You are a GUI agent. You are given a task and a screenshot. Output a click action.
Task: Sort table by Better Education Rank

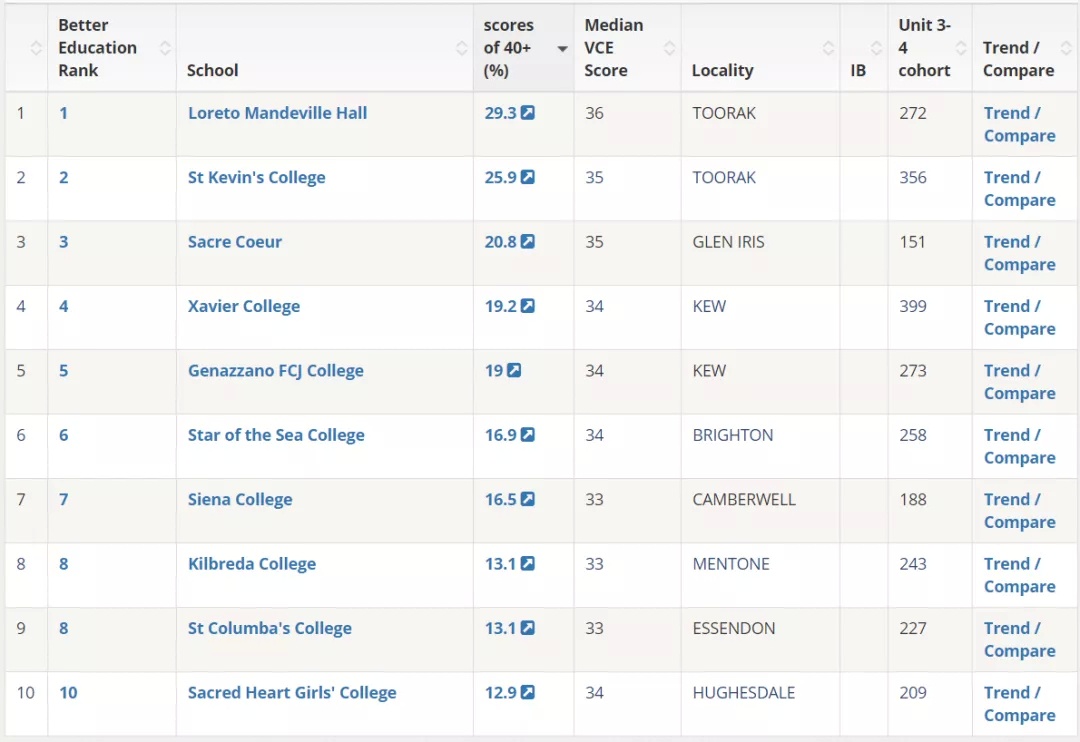[x=165, y=48]
